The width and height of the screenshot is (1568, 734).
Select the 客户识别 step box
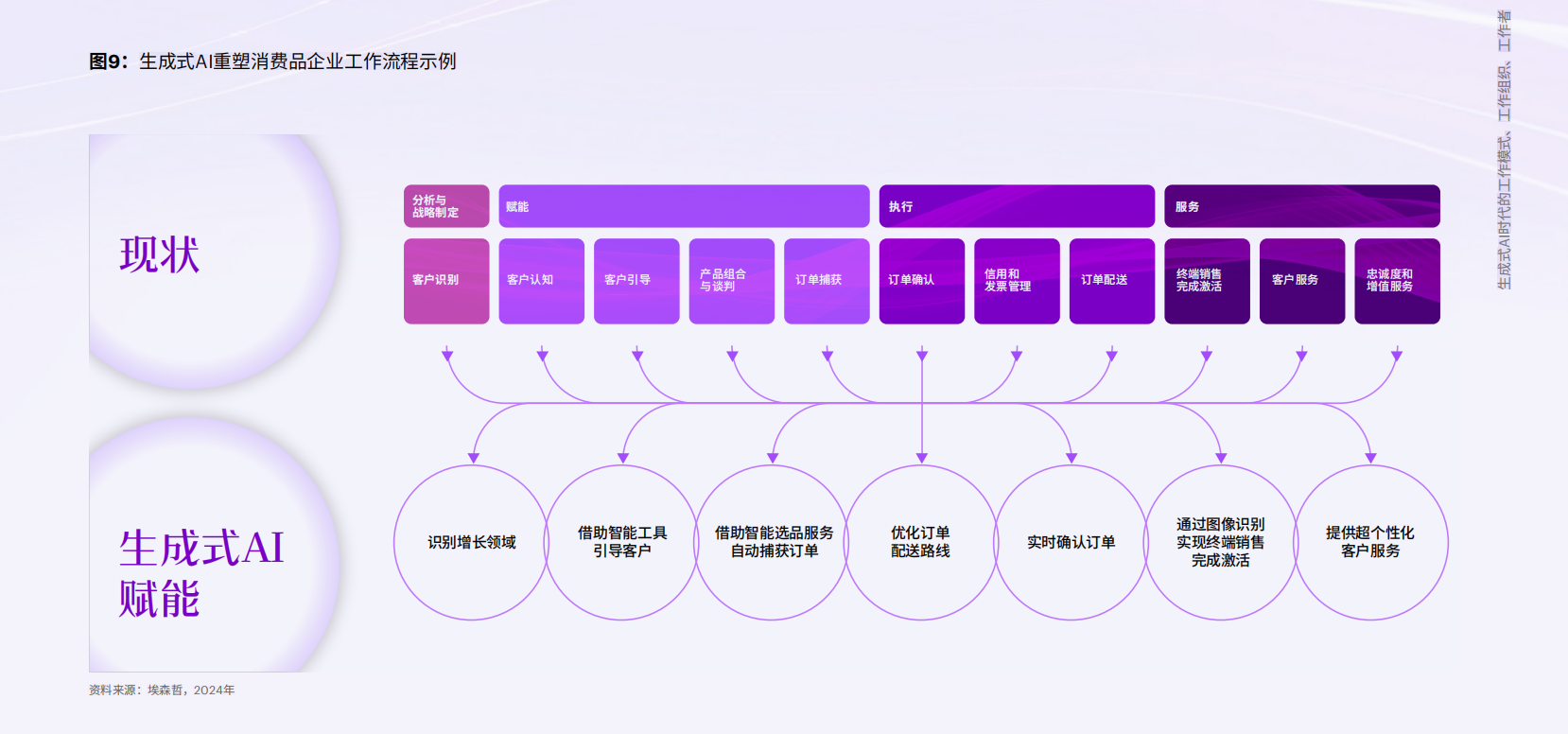tap(446, 281)
